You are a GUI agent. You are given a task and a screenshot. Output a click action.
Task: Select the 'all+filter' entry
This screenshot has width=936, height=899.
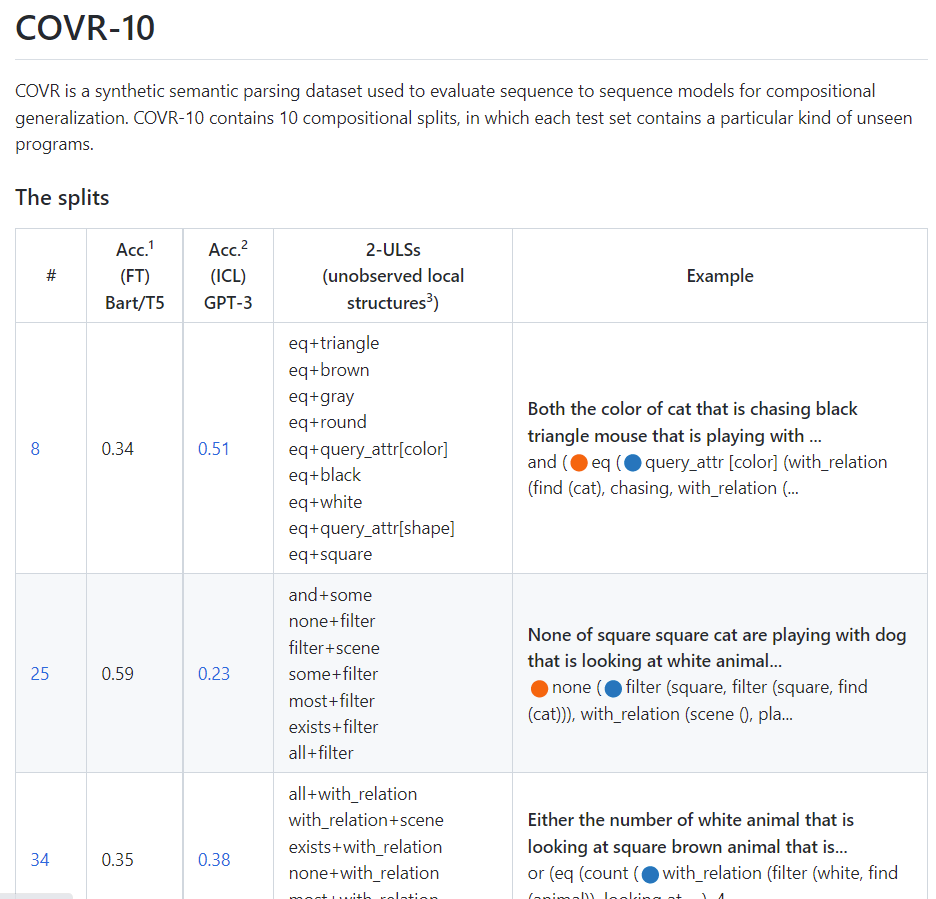tap(321, 753)
